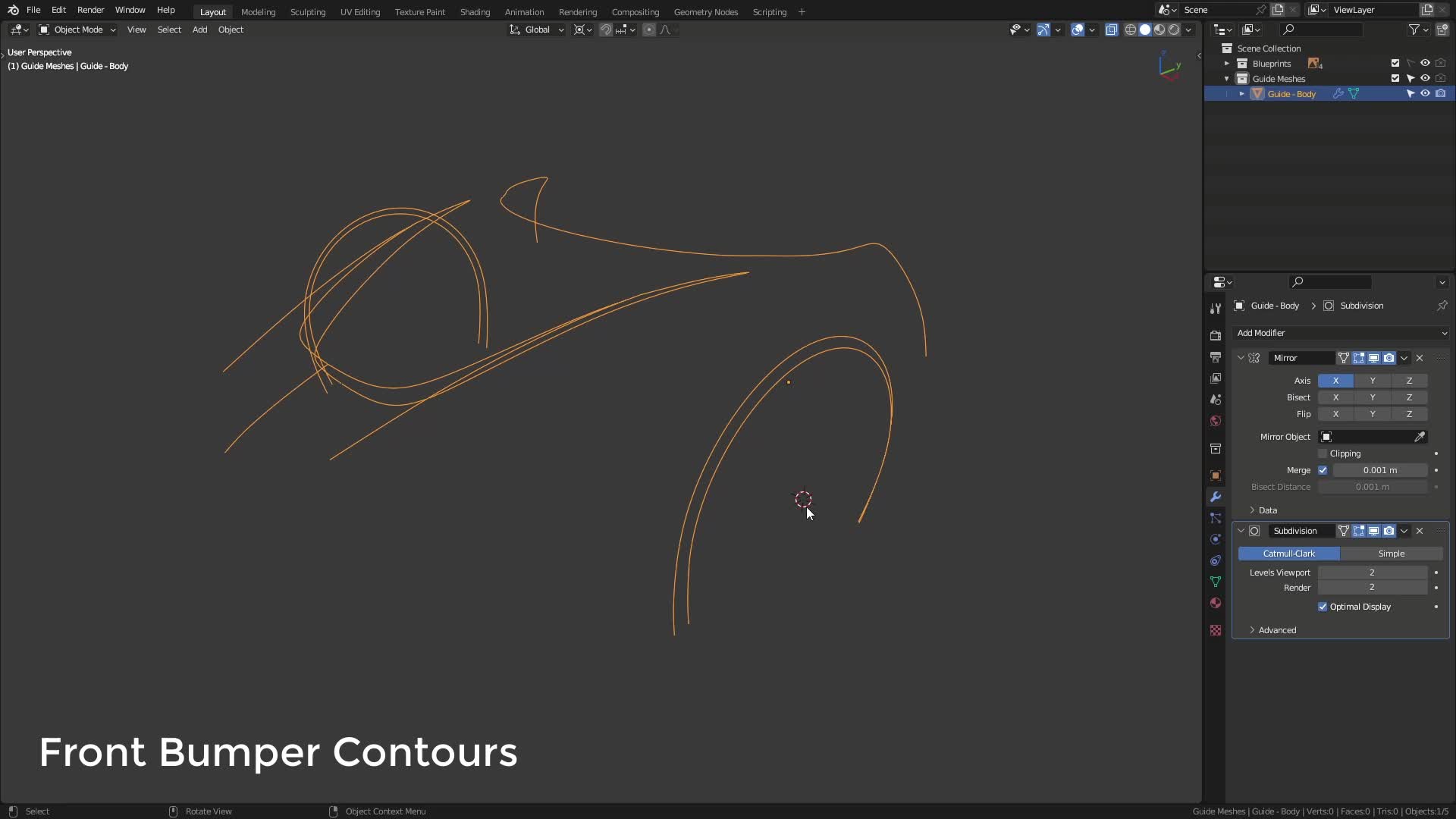
Task: Hide Guide Meshes collection eye icon
Action: pyautogui.click(x=1425, y=79)
